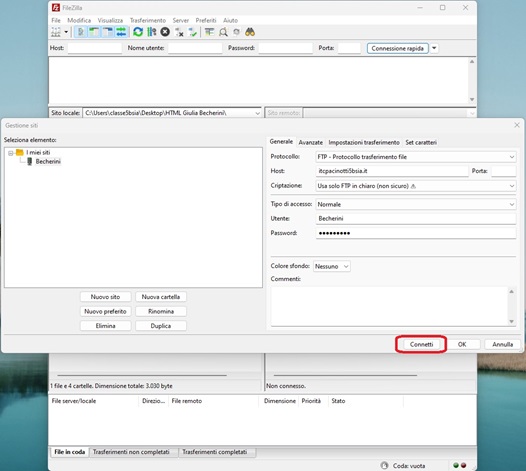Image resolution: width=526 pixels, height=471 pixels.
Task: Confirm Gestione siti with OK
Action: point(462,344)
